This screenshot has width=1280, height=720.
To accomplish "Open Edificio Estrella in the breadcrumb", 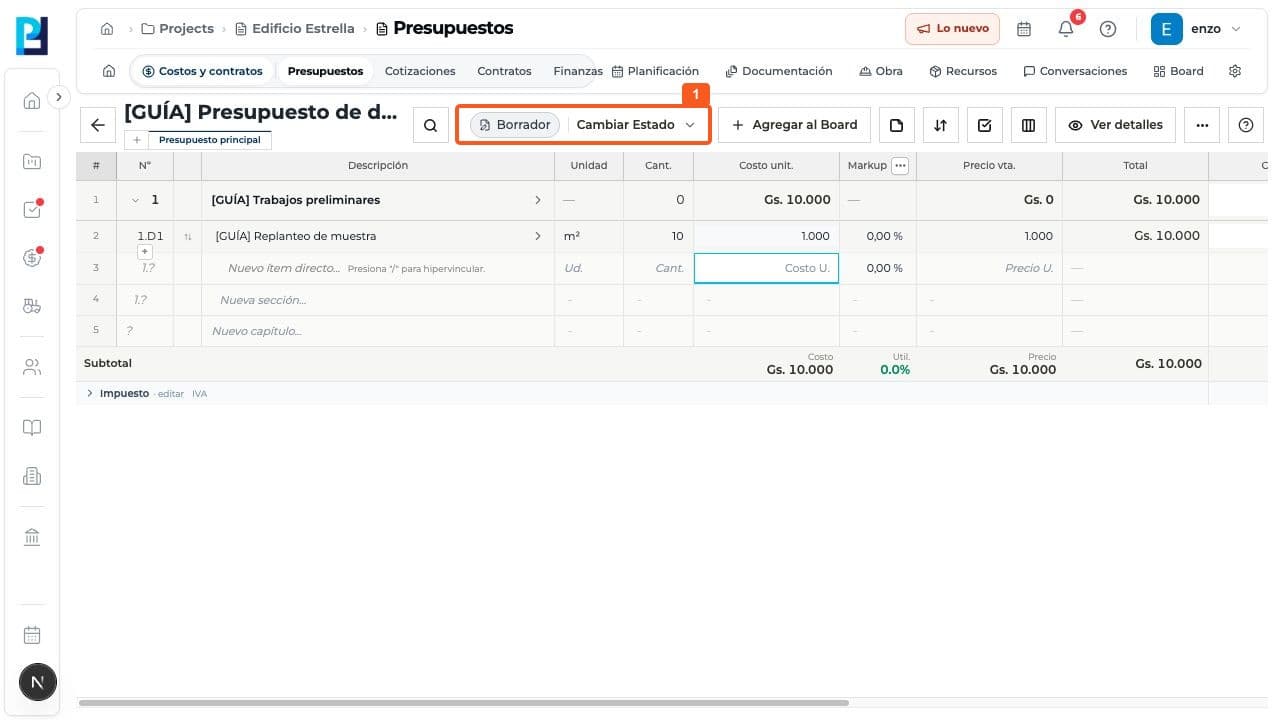I will pyautogui.click(x=295, y=29).
